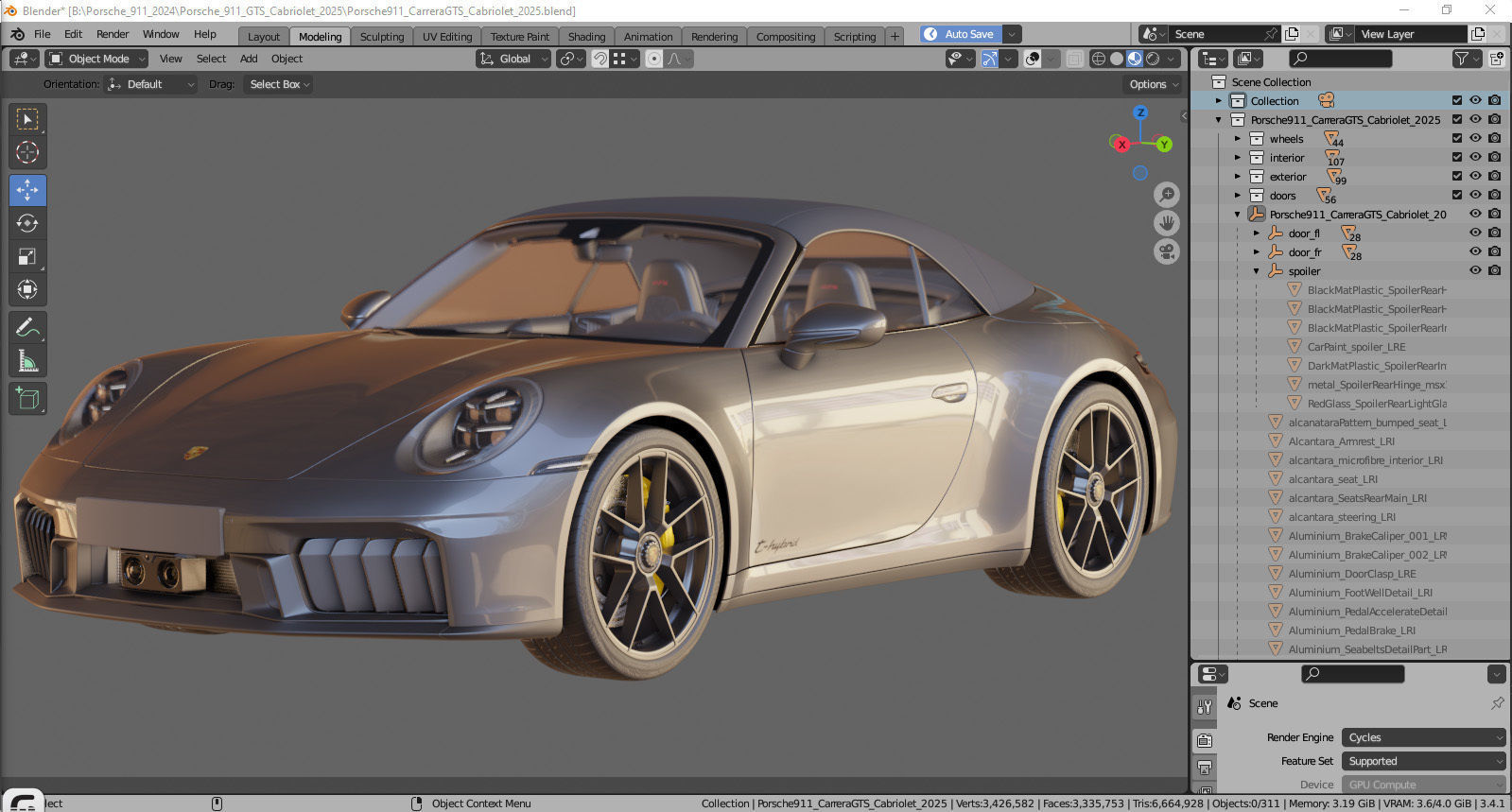Open the Render Engine Cycles dropdown
The height and width of the screenshot is (812, 1512).
[1424, 737]
